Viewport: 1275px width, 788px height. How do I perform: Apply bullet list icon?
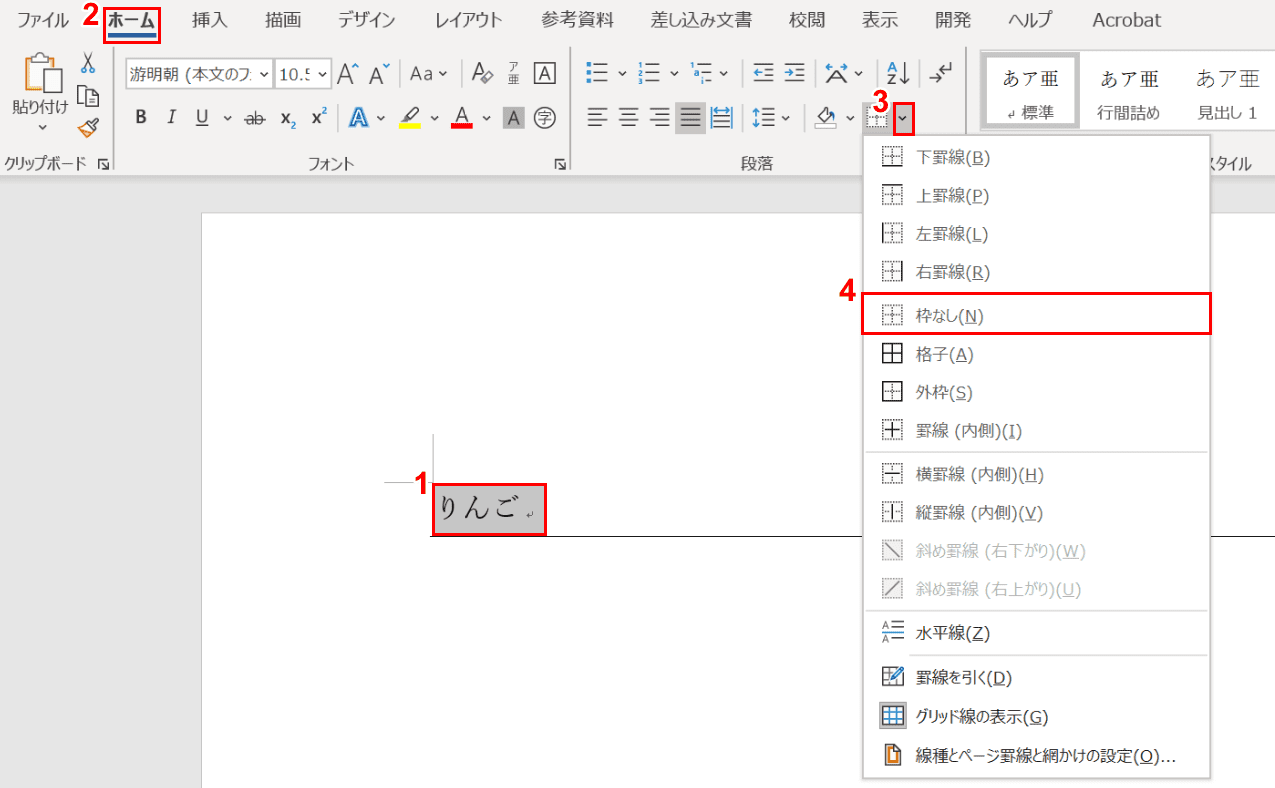pos(597,73)
